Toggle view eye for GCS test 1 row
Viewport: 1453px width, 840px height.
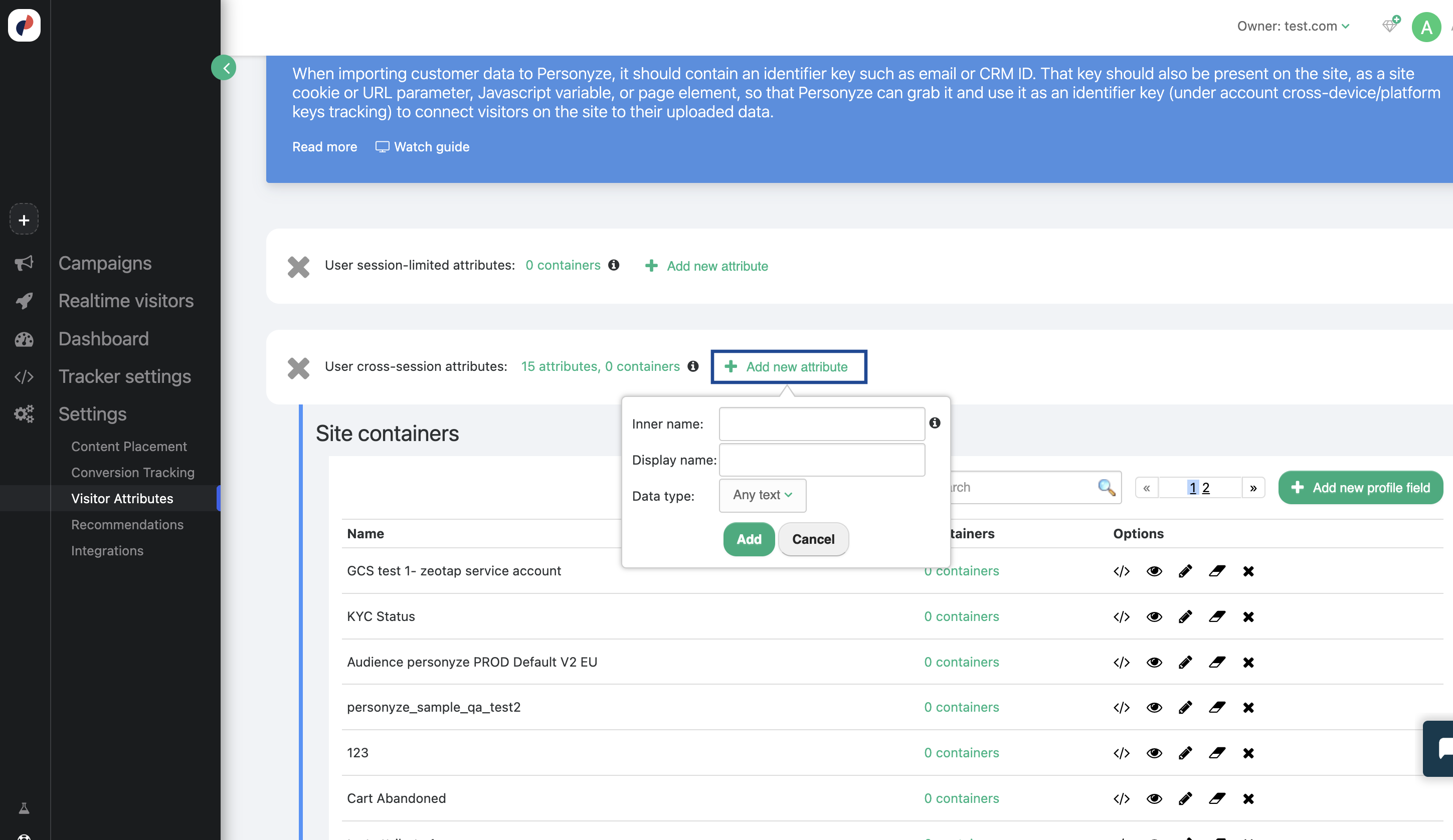point(1154,571)
